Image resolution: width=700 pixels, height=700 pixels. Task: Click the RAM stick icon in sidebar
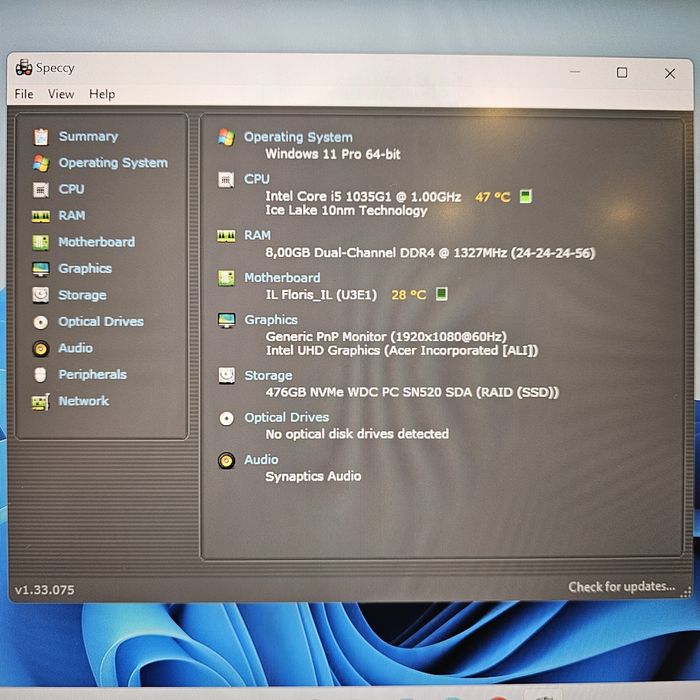click(x=41, y=217)
